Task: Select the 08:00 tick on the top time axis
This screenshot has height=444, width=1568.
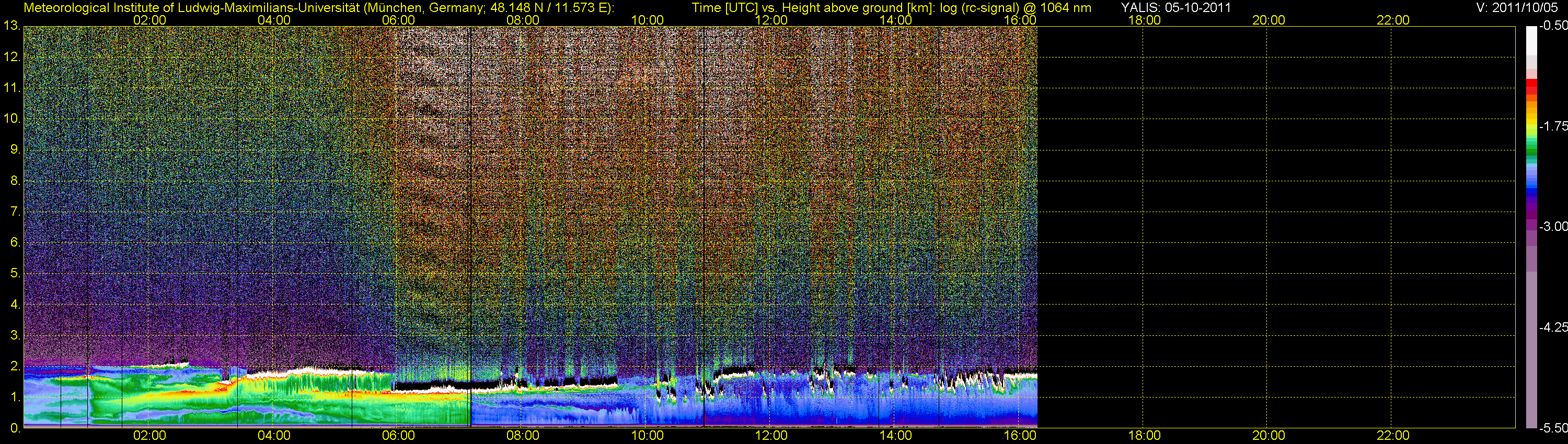Action: [523, 20]
